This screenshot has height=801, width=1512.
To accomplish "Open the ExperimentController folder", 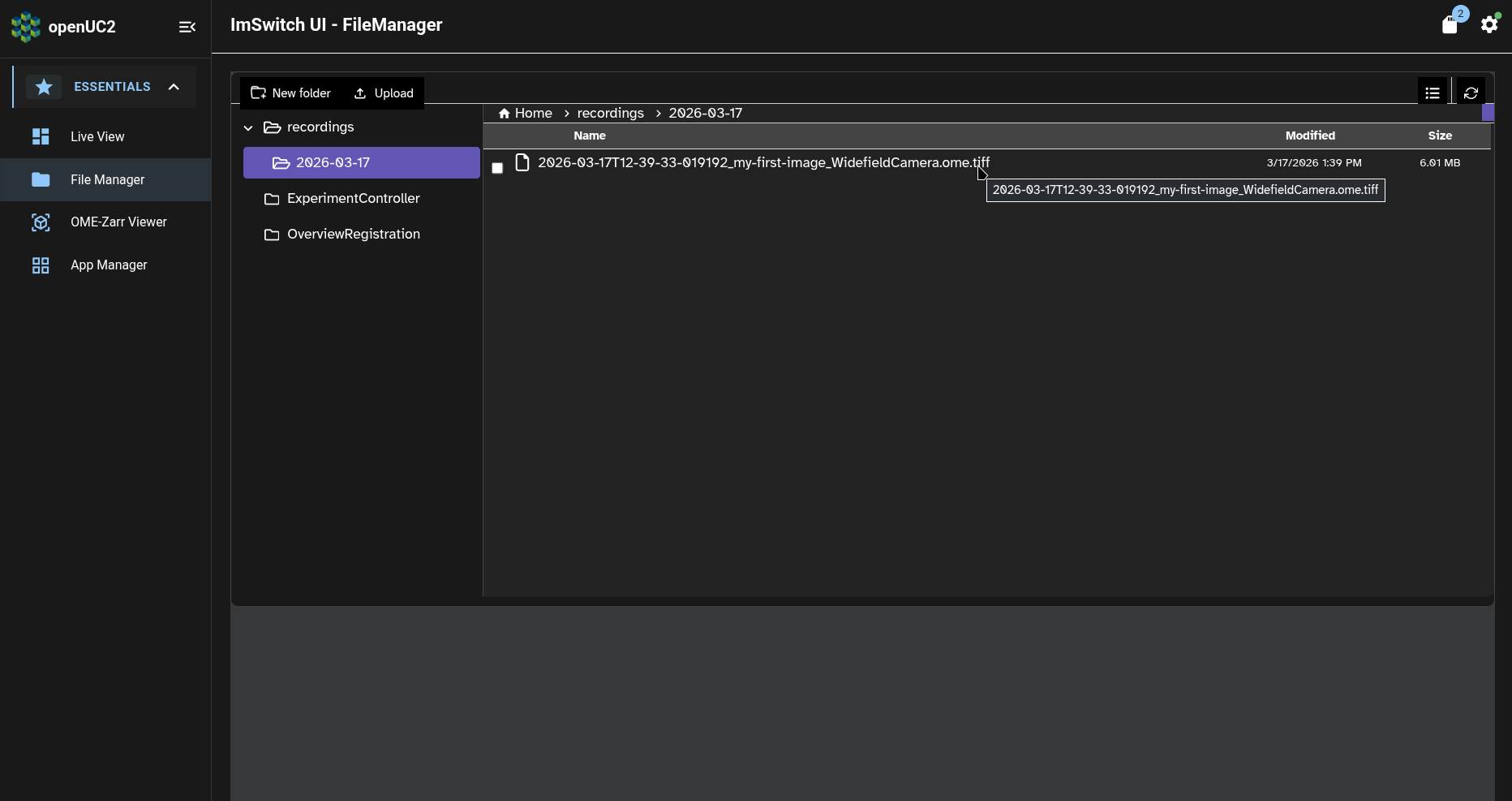I will pos(352,198).
